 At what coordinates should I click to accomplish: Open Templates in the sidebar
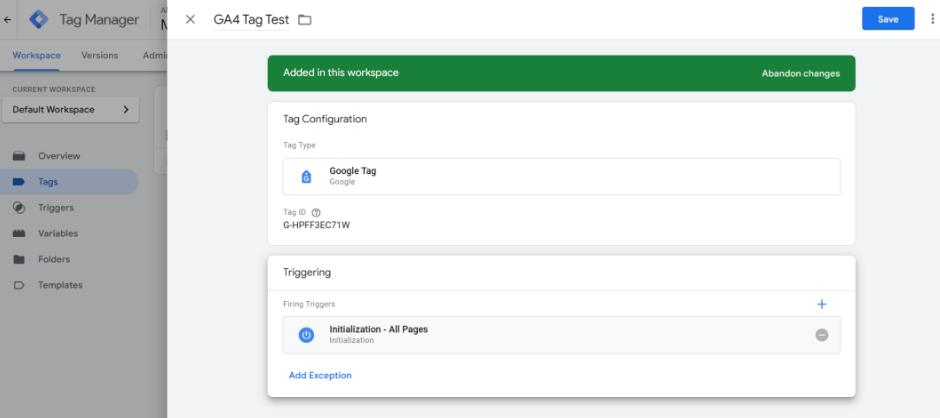tap(60, 285)
